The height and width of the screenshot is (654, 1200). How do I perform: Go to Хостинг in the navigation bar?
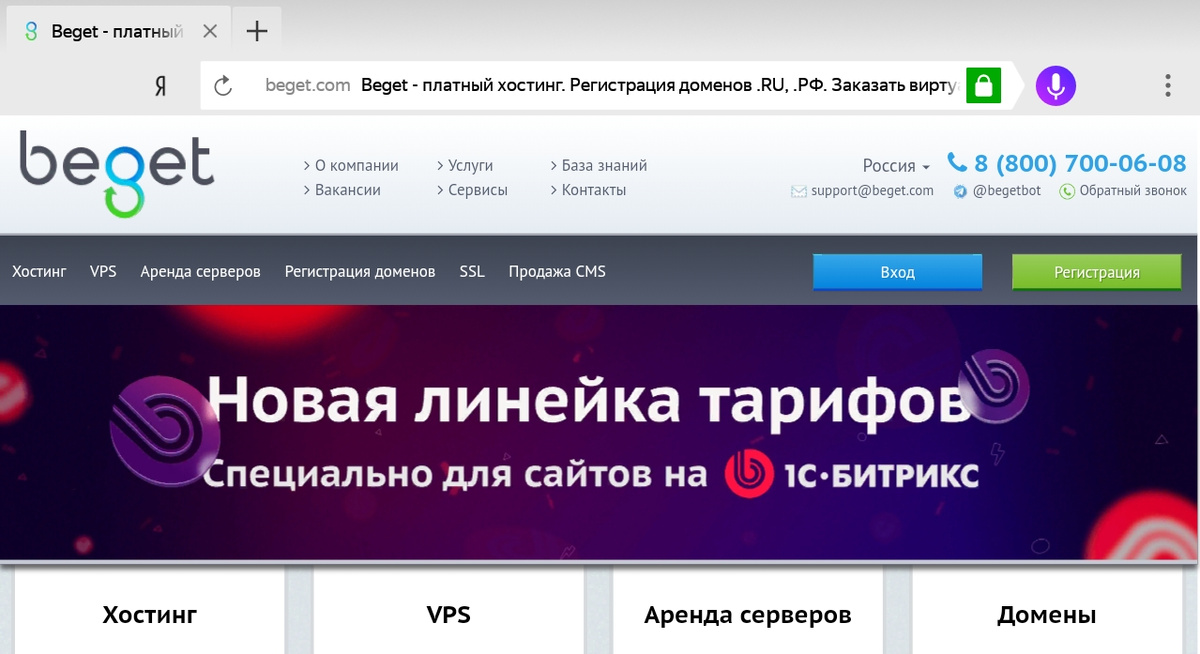coord(39,271)
